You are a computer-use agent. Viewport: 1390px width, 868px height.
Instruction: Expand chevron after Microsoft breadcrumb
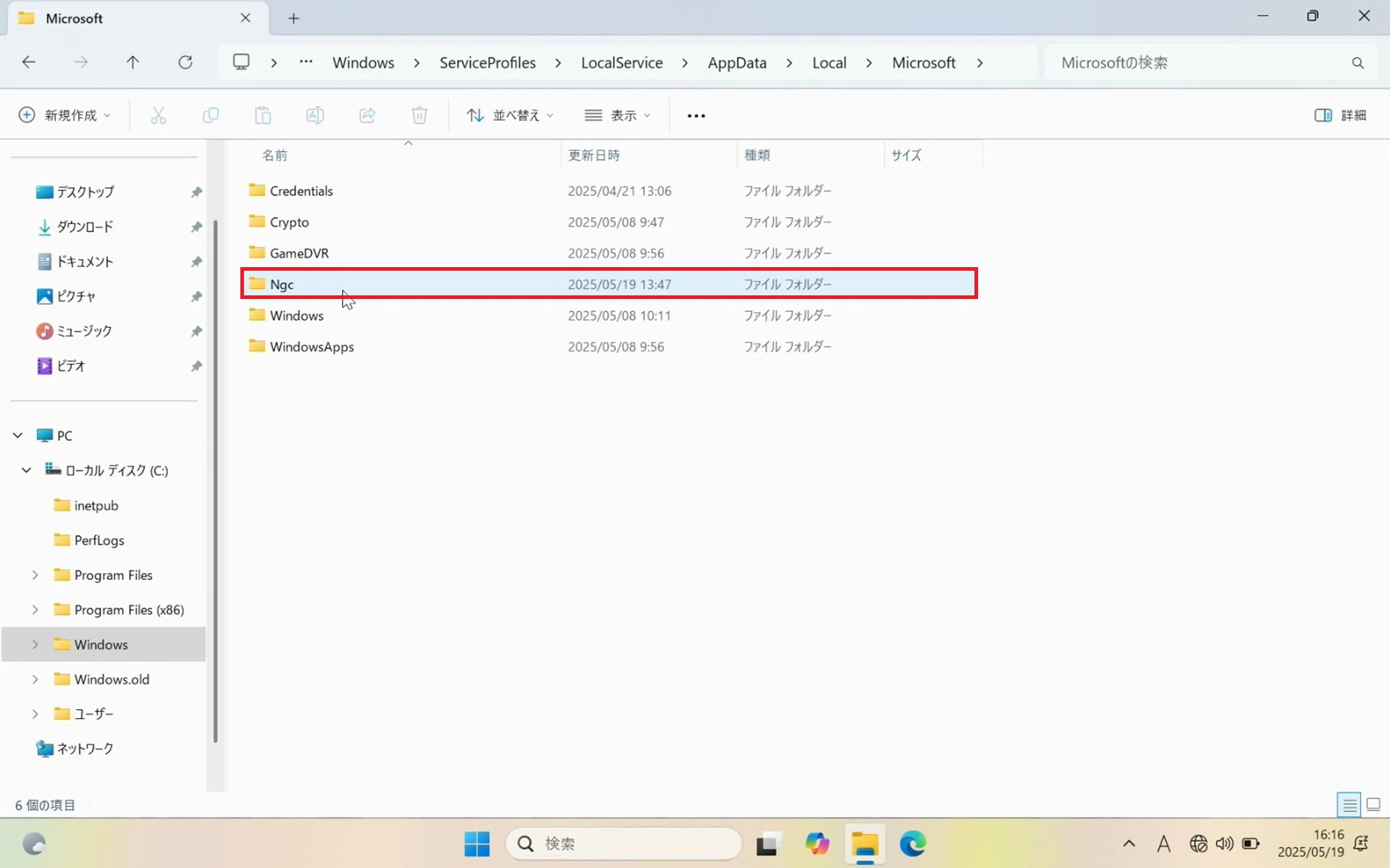click(x=980, y=63)
